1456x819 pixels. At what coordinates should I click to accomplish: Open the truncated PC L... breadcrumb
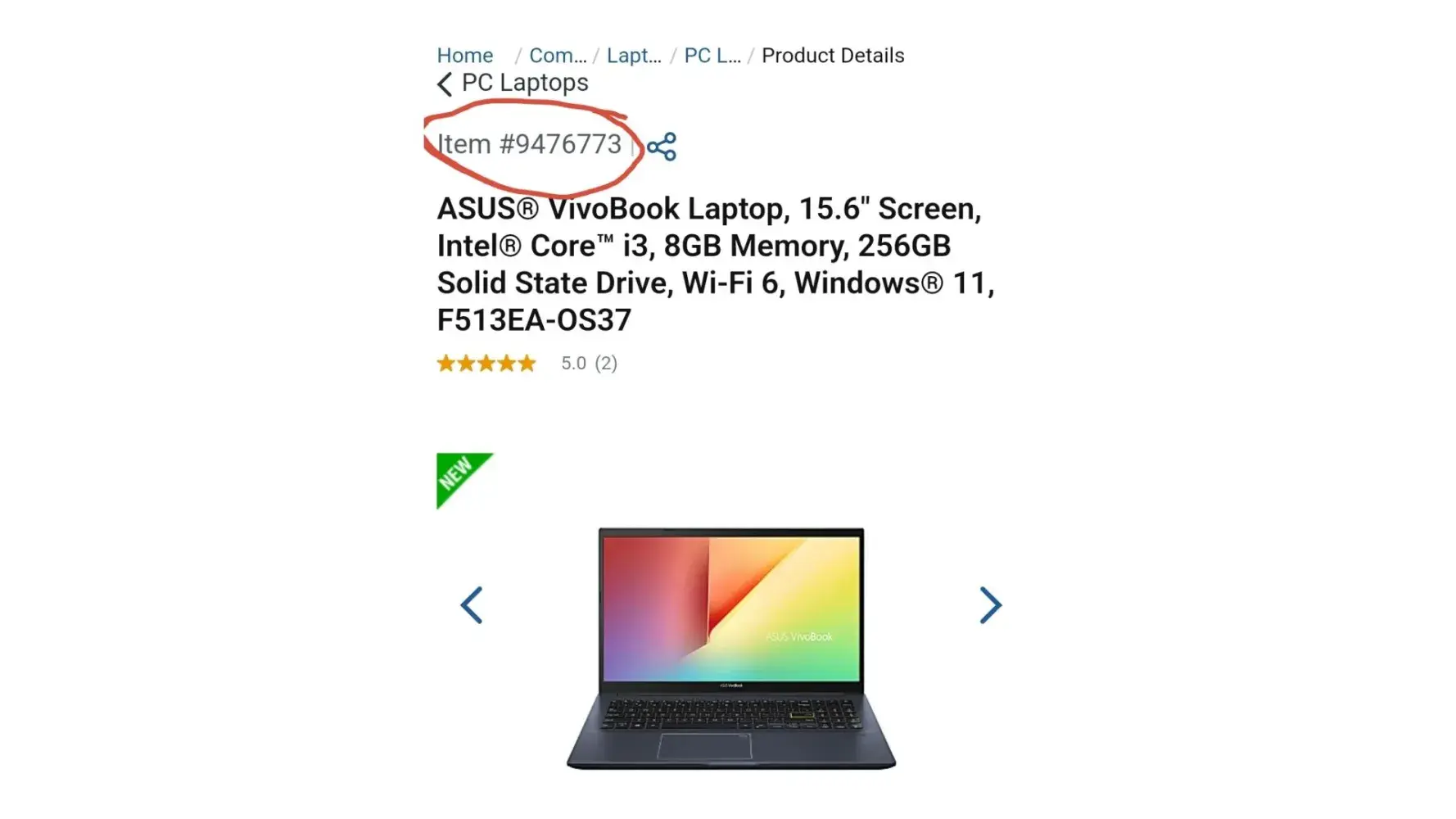712,55
